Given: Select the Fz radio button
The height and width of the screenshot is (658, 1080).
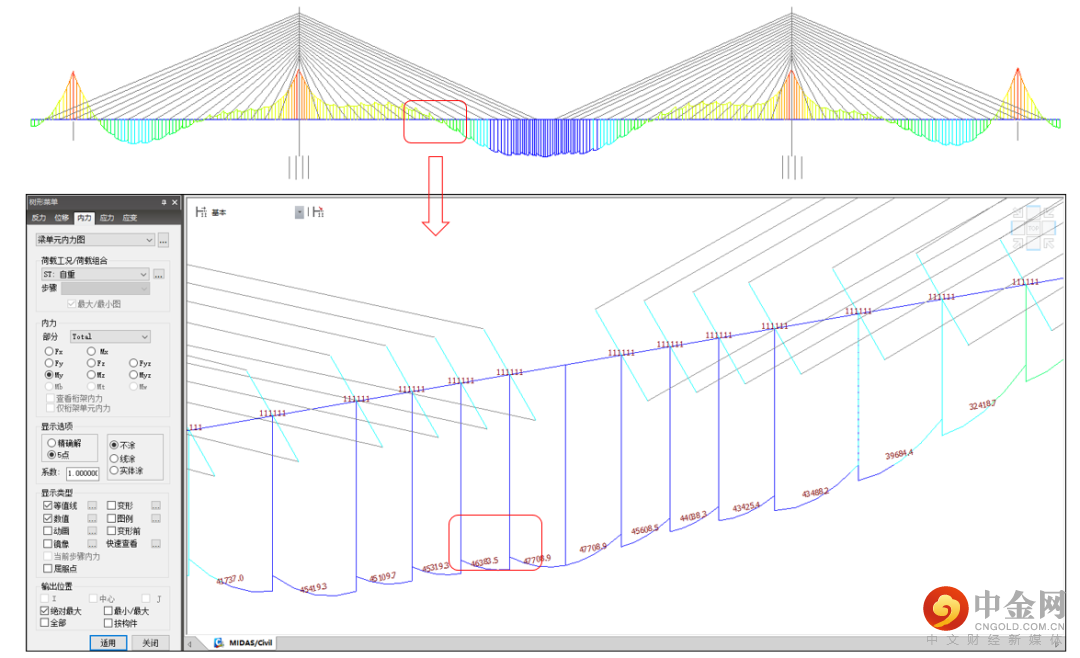Looking at the screenshot, I should tap(91, 363).
